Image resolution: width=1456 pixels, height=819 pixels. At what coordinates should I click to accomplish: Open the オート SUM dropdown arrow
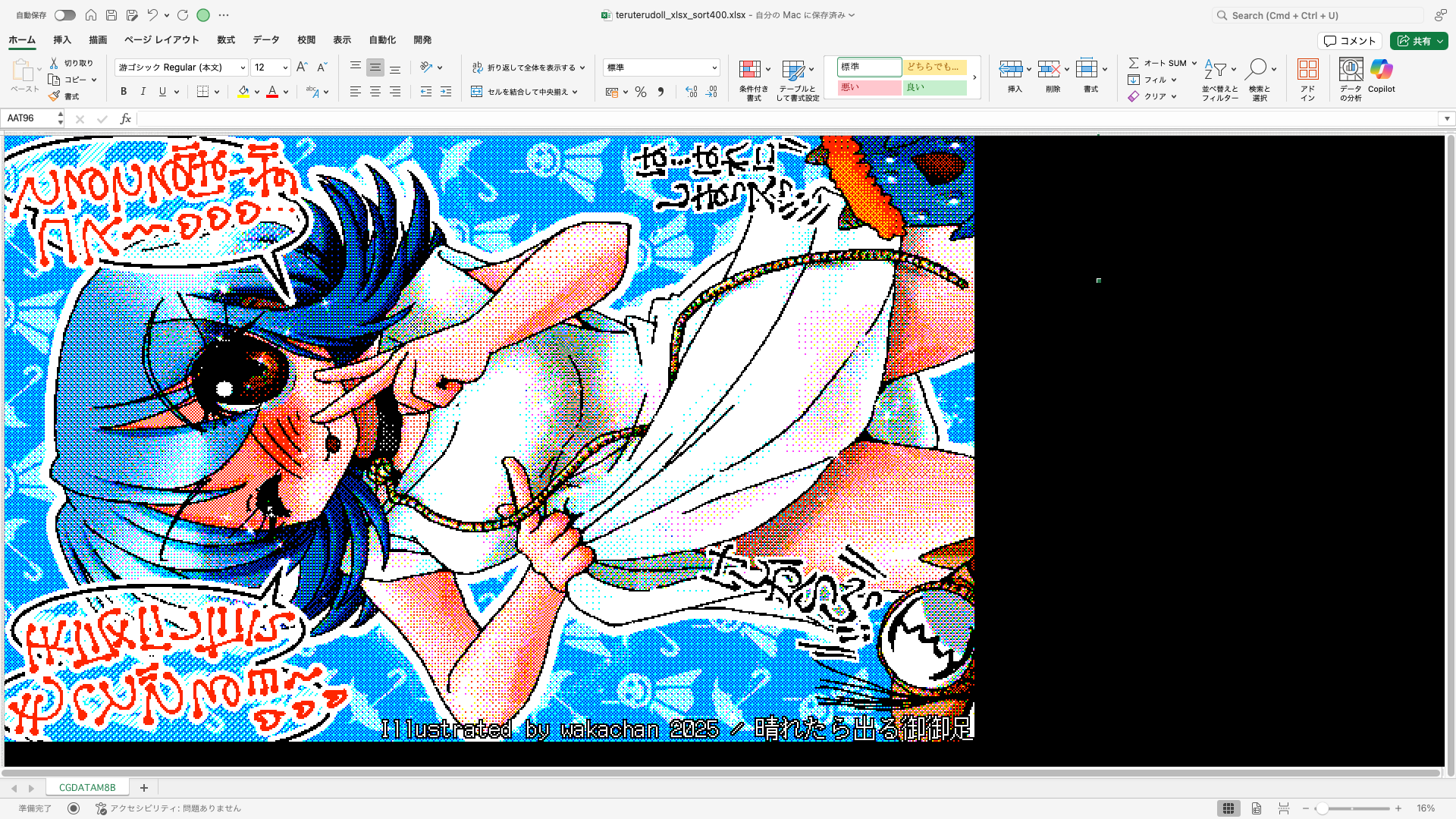click(1194, 63)
